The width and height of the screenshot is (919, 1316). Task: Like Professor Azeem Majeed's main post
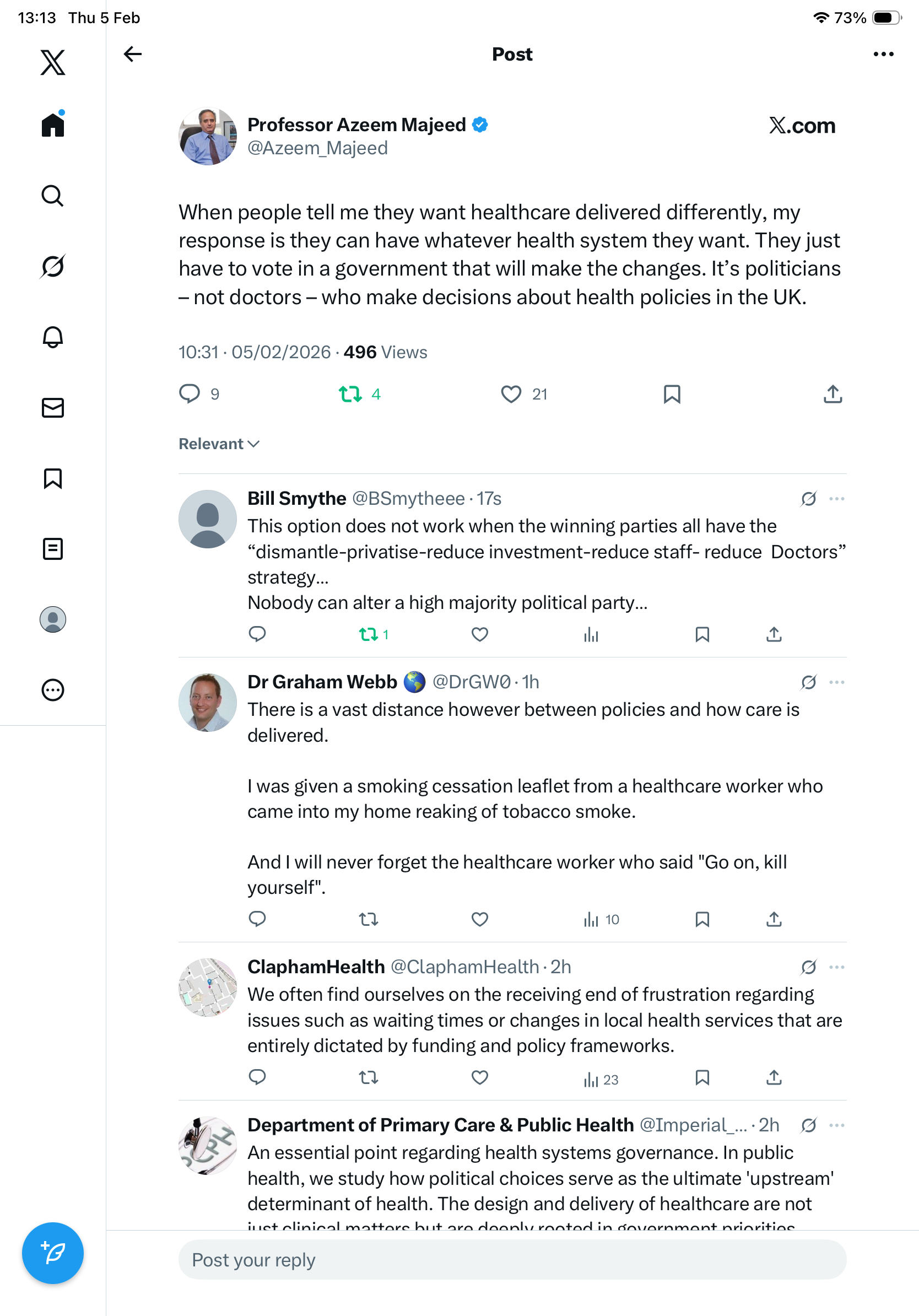click(511, 395)
